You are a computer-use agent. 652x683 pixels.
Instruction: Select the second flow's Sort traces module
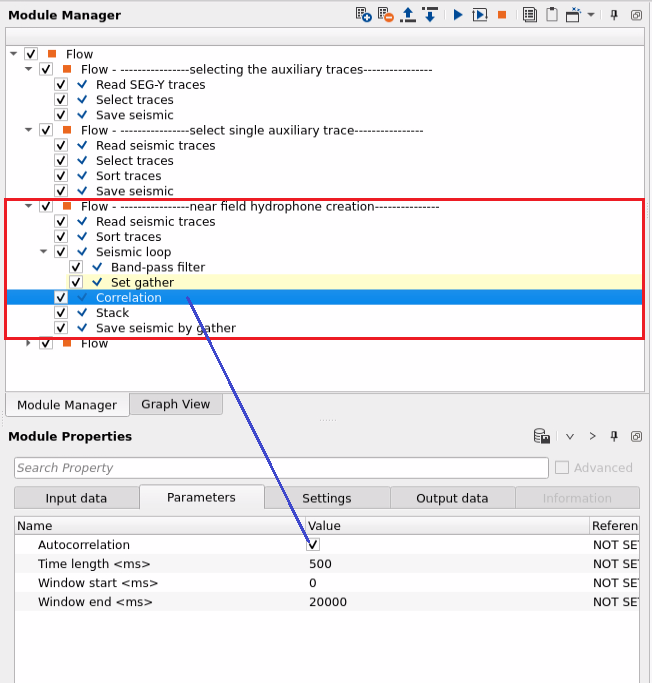pyautogui.click(x=128, y=176)
